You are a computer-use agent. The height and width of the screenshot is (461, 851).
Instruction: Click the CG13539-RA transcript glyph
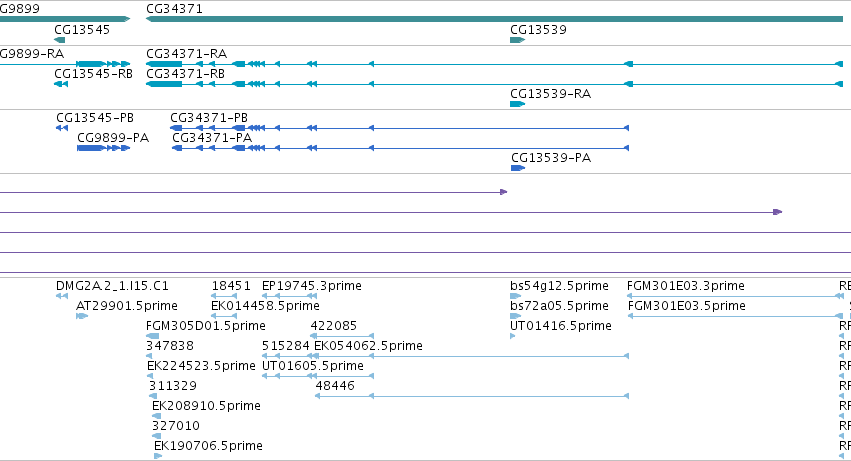(518, 104)
